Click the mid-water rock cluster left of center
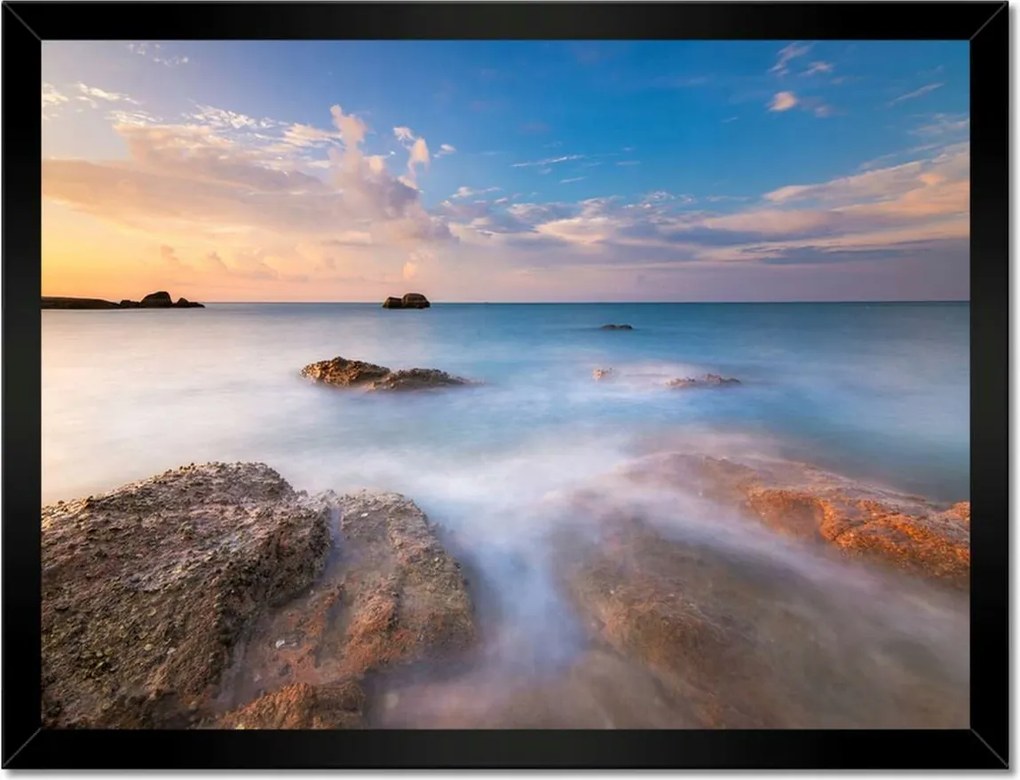 coord(380,375)
